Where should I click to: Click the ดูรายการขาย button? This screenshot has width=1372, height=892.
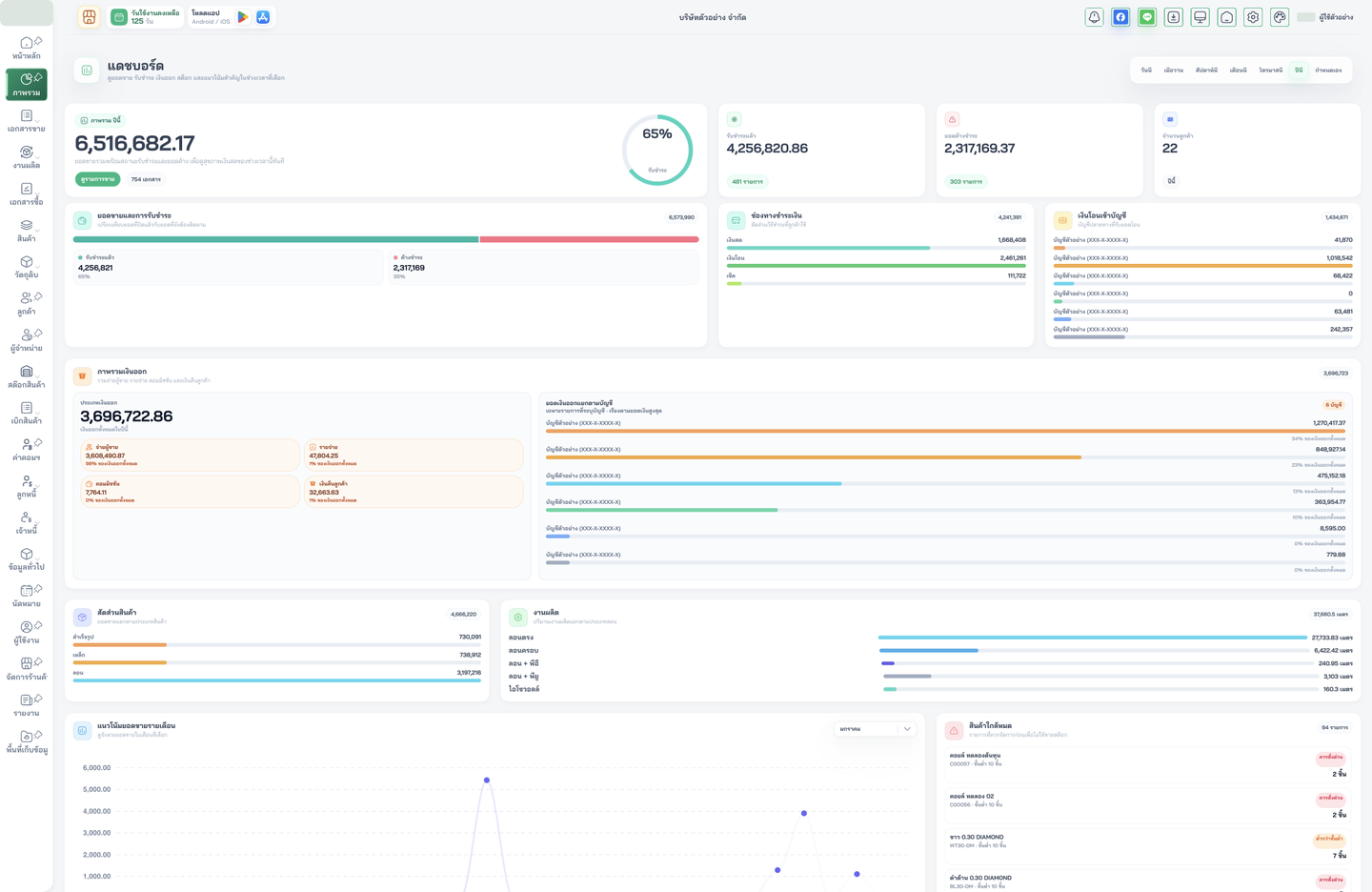98,179
